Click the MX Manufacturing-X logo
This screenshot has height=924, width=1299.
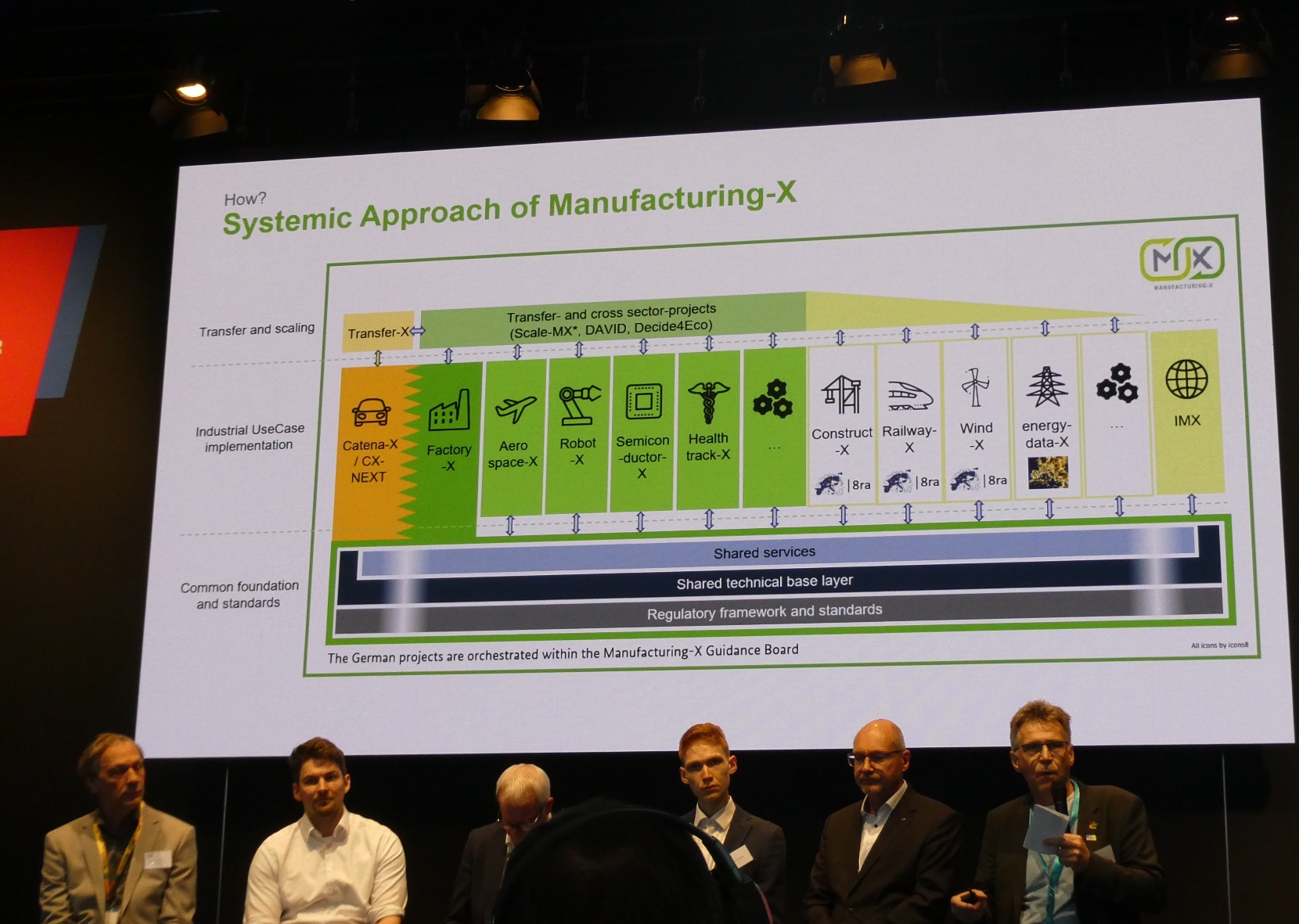point(1182,262)
